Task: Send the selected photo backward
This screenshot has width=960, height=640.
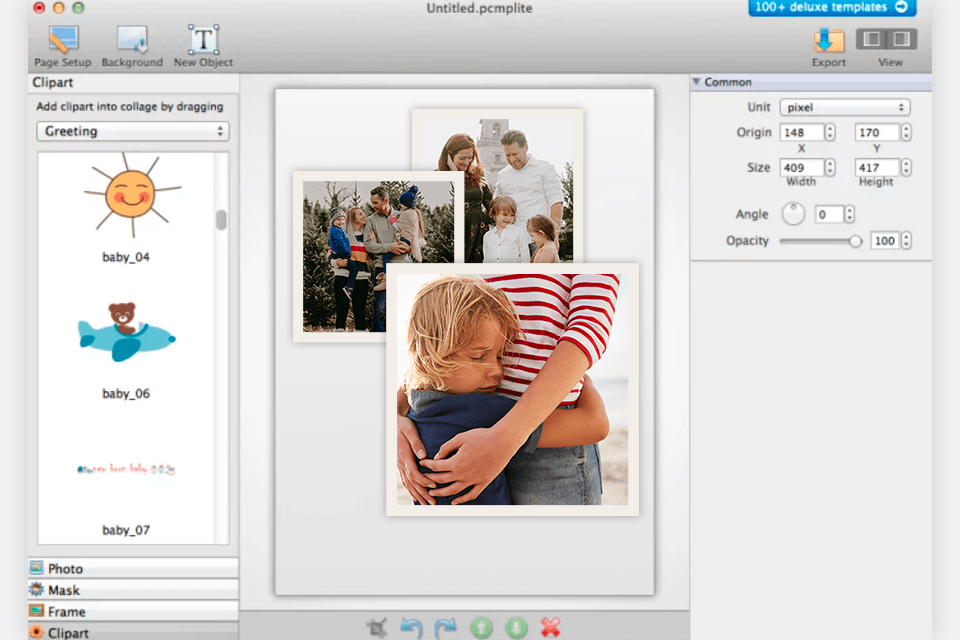Action: click(x=515, y=627)
